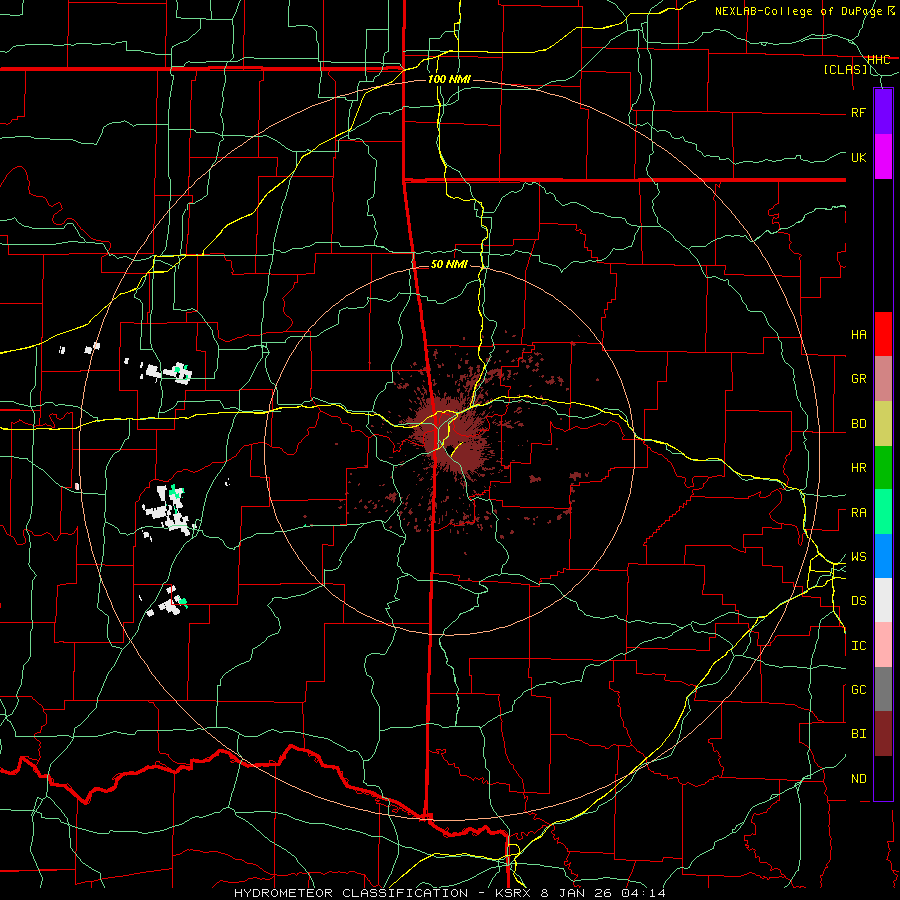Click 'HYDROMETEOR CLASSIFICATION' in the bottom title
This screenshot has width=900, height=900.
(x=350, y=893)
